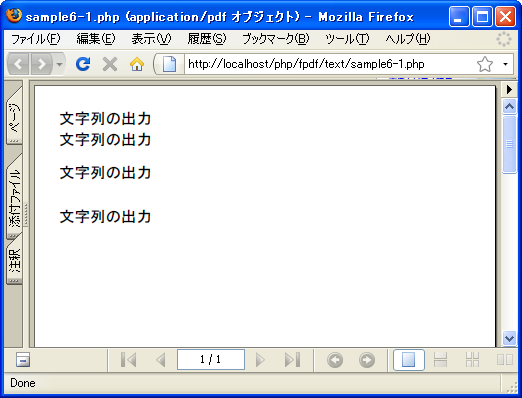Open the ブックマーク(B) menu
The width and height of the screenshot is (522, 398).
[x=276, y=39]
